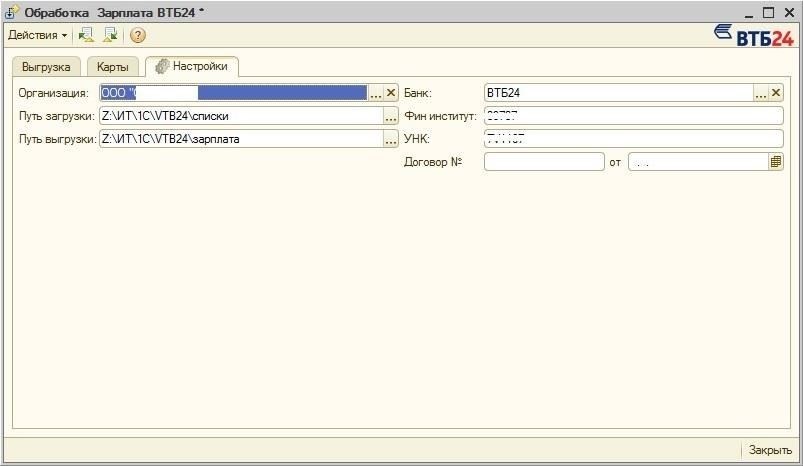
Task: Open the calendar picker for contract date
Action: tap(776, 162)
